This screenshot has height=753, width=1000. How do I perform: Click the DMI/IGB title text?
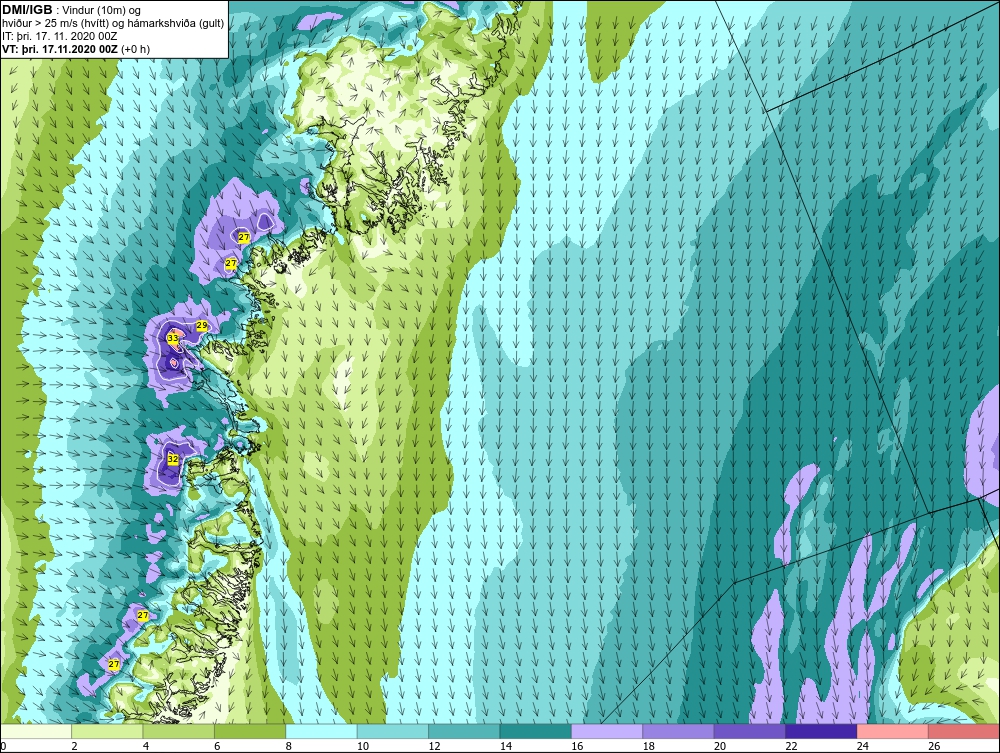pos(27,10)
